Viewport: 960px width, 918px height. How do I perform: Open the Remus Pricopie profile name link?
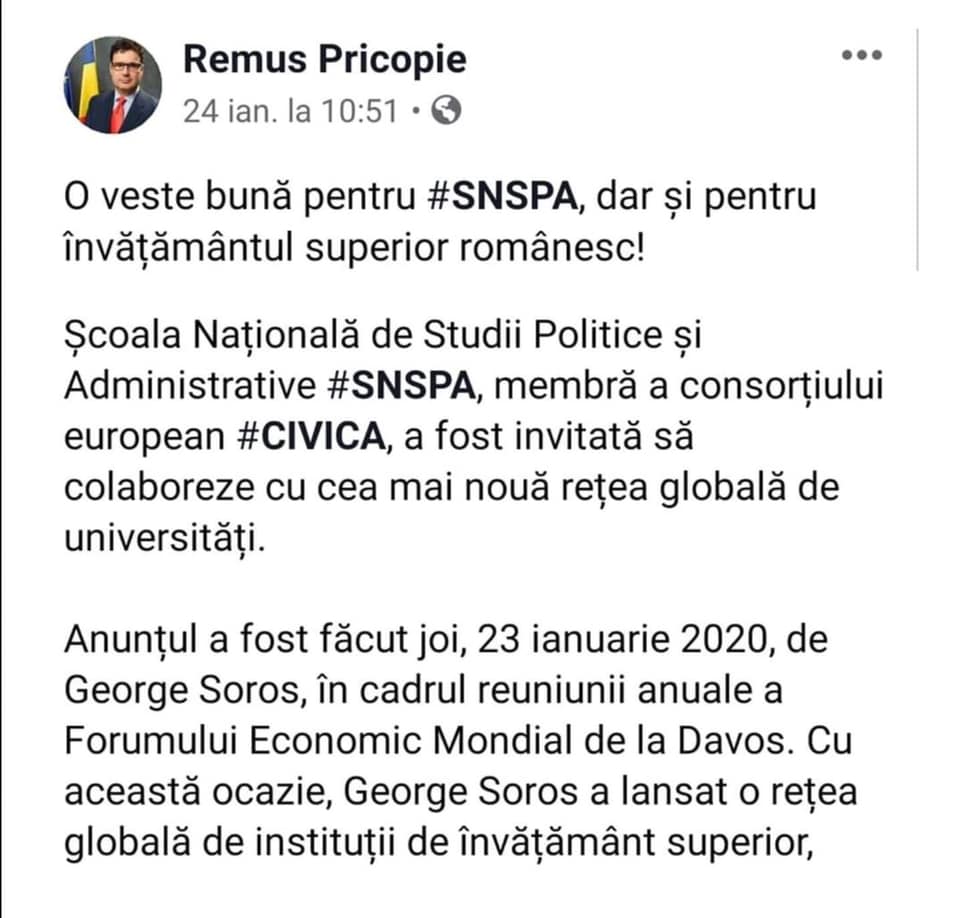(324, 59)
